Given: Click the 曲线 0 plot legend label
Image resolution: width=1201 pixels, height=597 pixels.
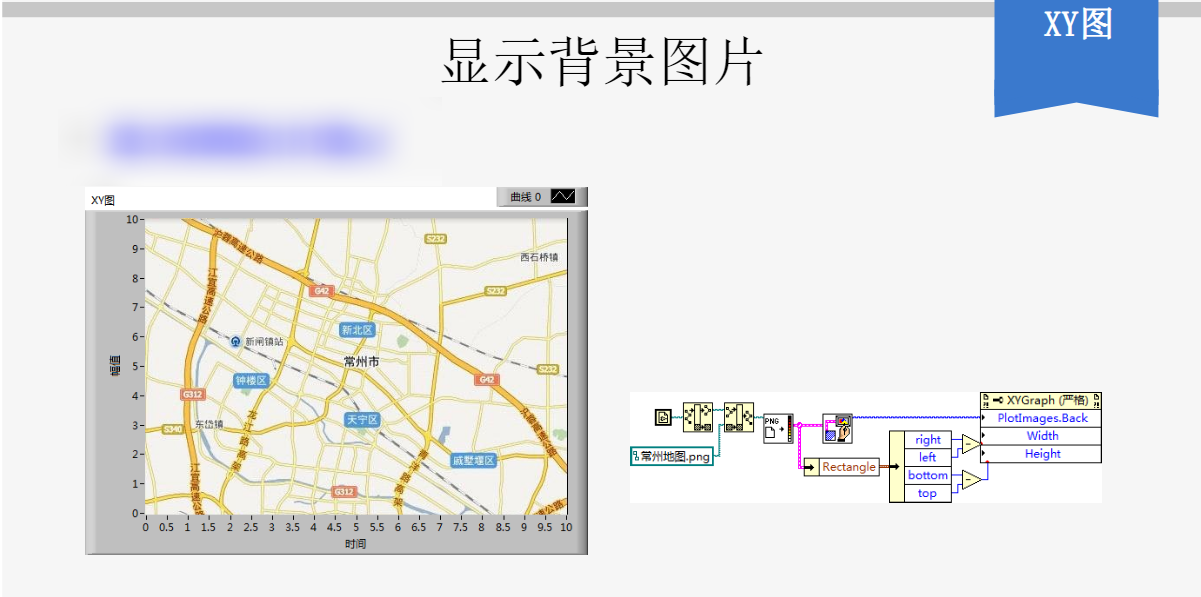Looking at the screenshot, I should coord(525,197).
